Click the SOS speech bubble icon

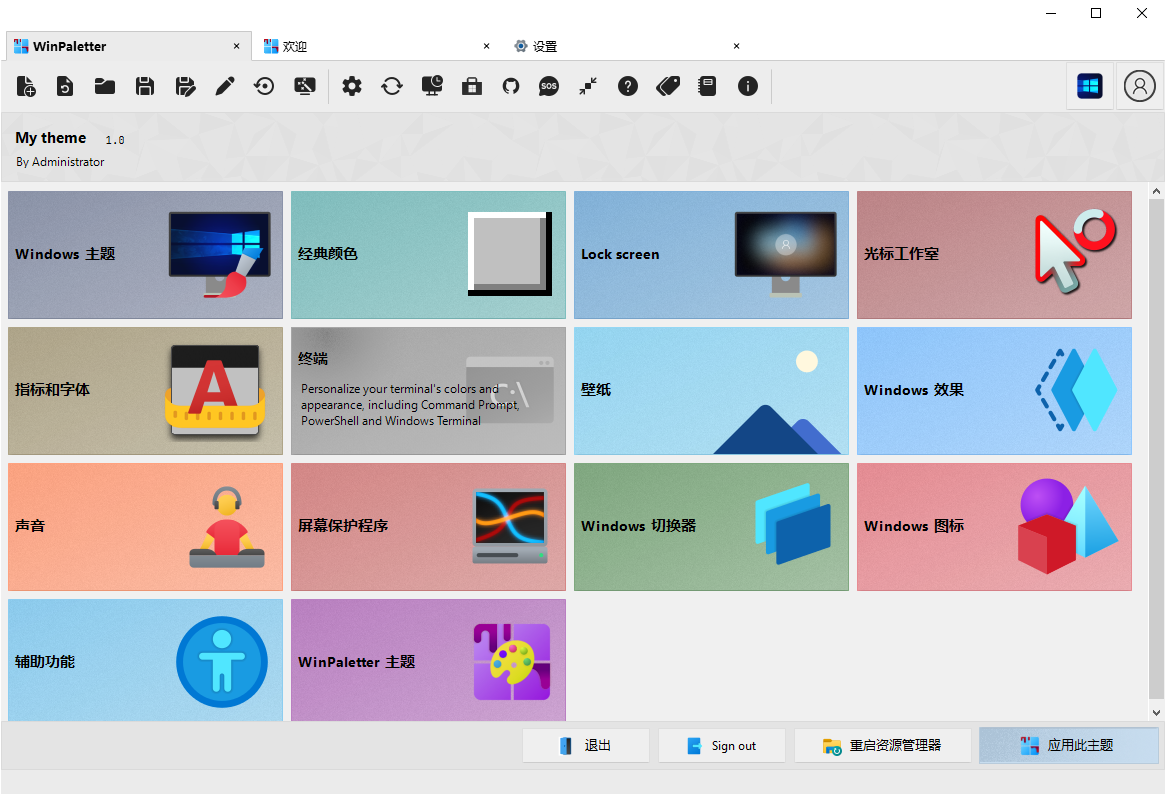coord(549,86)
